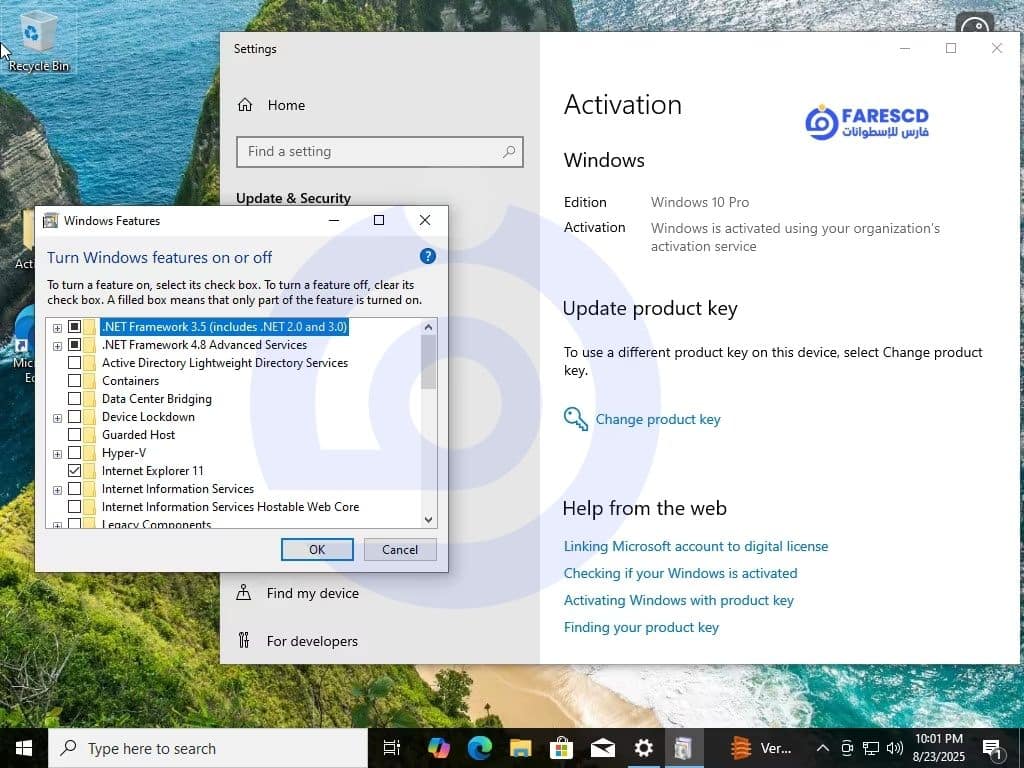1024x768 pixels.
Task: Click the features list scrollbar thumb
Action: [x=428, y=362]
